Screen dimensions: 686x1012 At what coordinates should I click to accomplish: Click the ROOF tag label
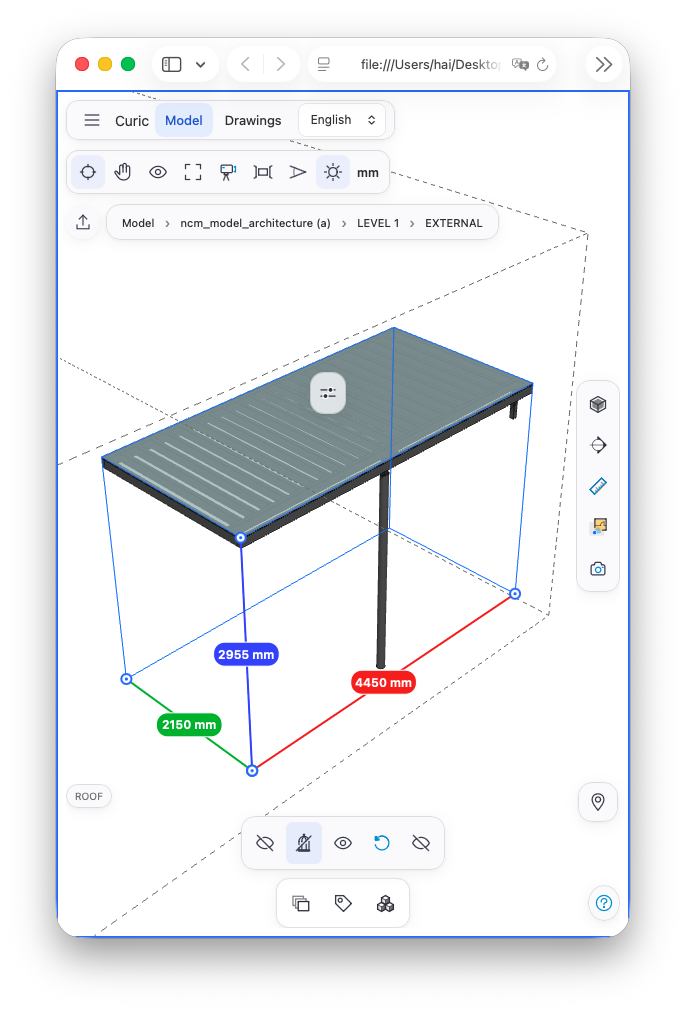point(89,796)
